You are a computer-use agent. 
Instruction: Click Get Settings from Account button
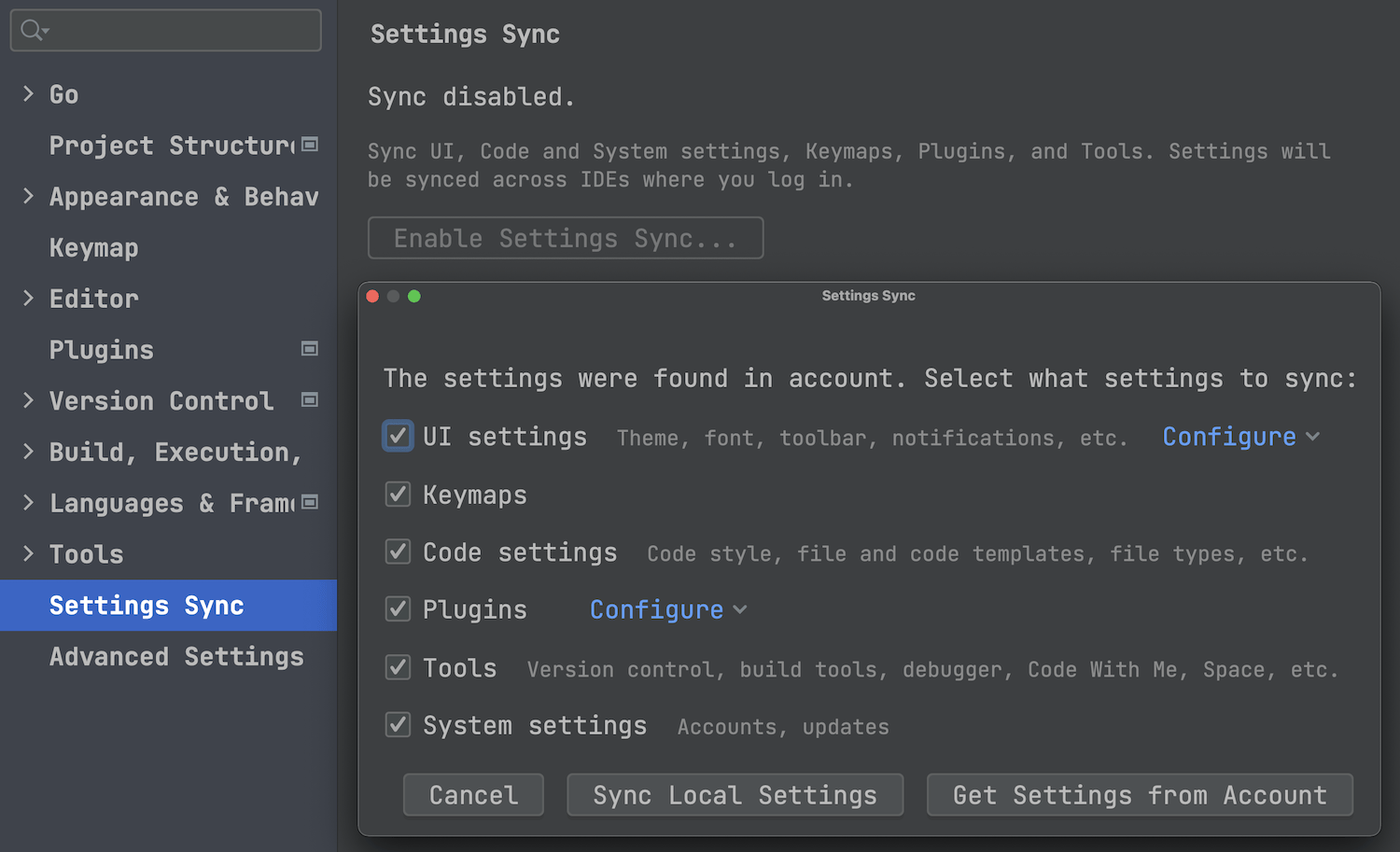point(1139,795)
